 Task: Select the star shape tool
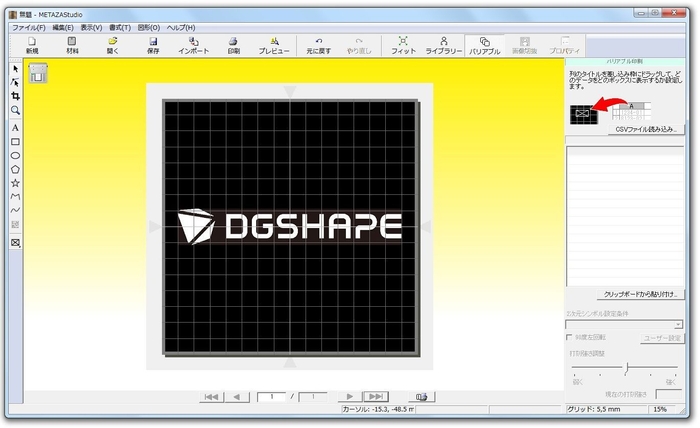pos(15,183)
